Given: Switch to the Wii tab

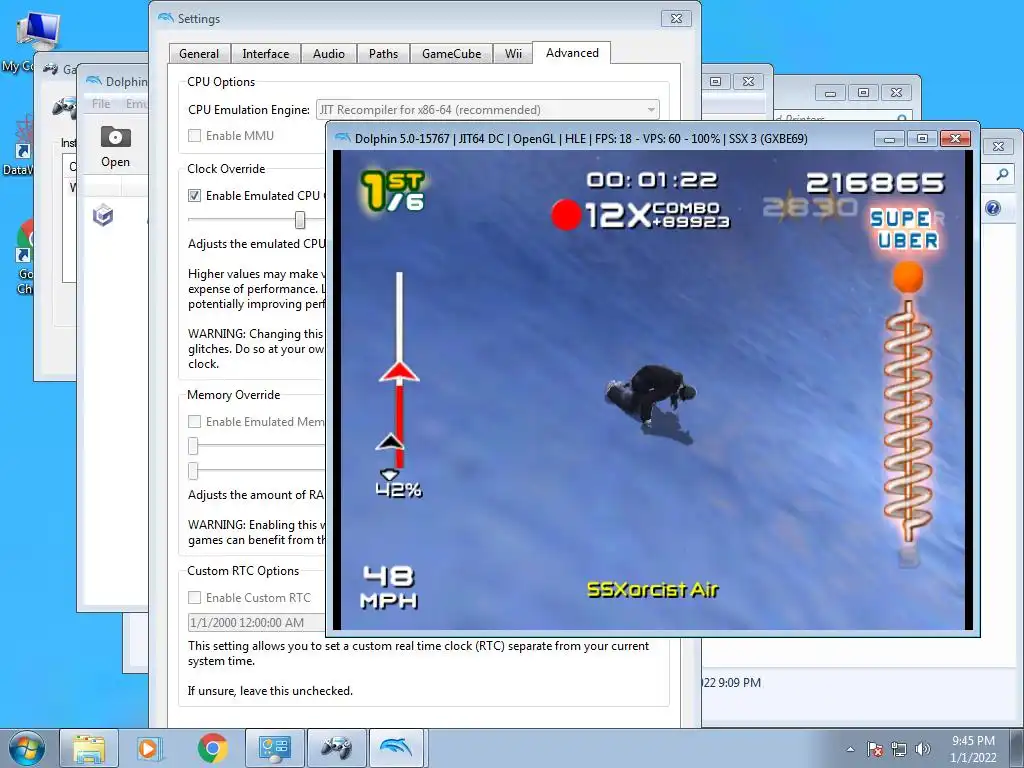Looking at the screenshot, I should point(513,54).
